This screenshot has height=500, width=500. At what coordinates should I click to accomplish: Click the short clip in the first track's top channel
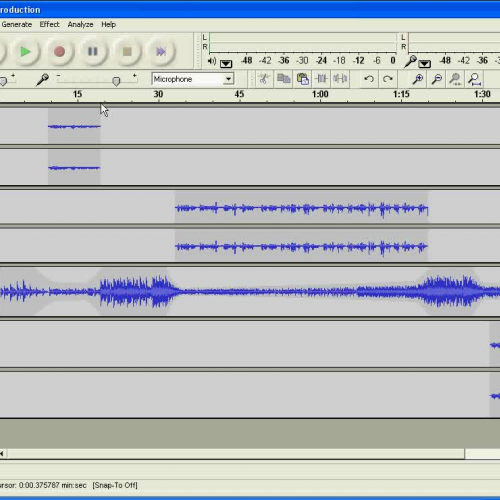74,126
